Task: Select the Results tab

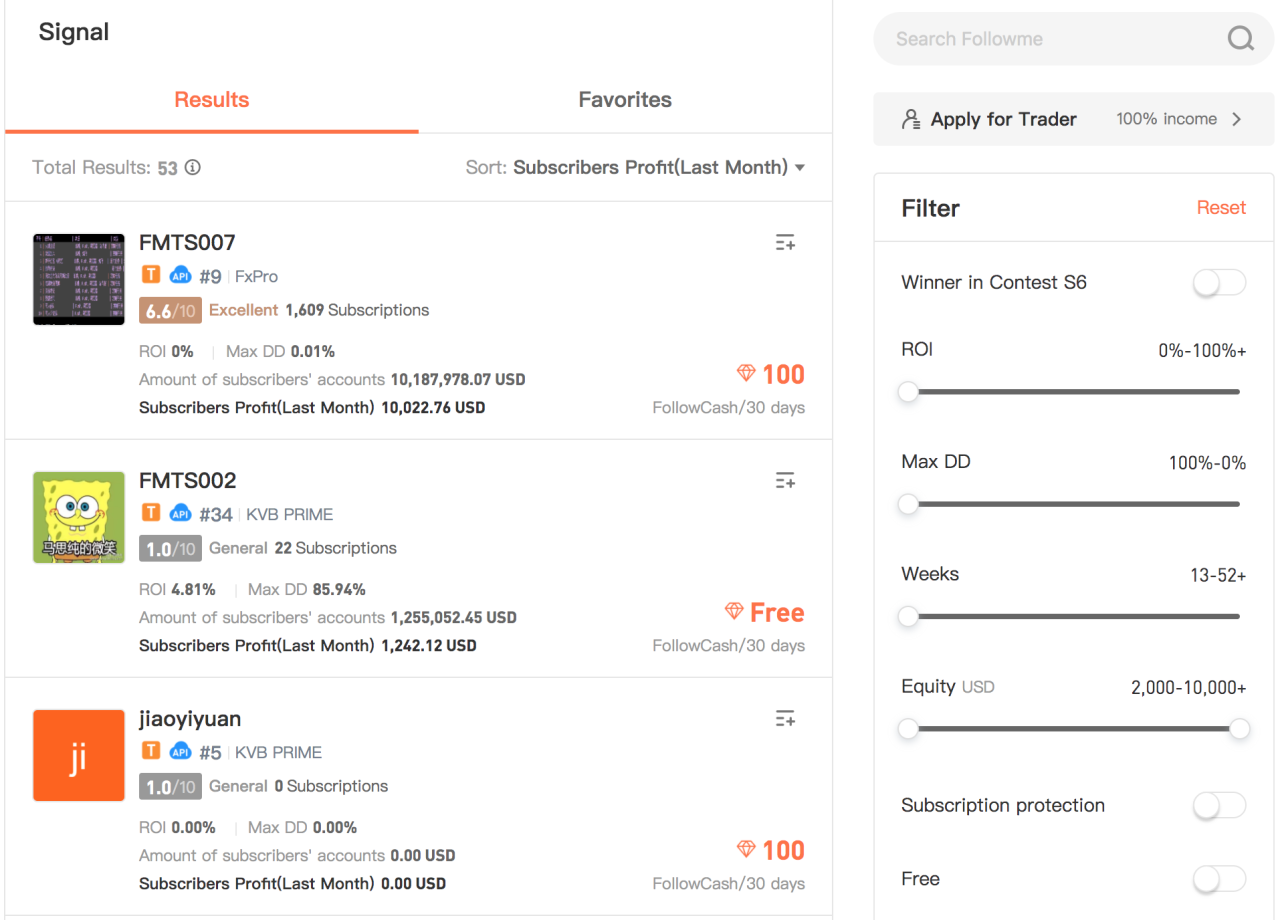Action: point(212,100)
